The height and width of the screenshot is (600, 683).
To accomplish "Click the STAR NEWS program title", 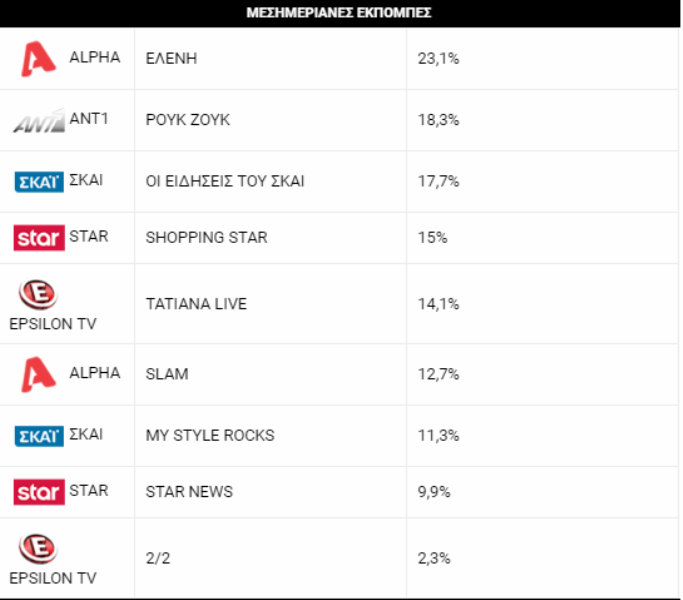I will click(x=189, y=492).
